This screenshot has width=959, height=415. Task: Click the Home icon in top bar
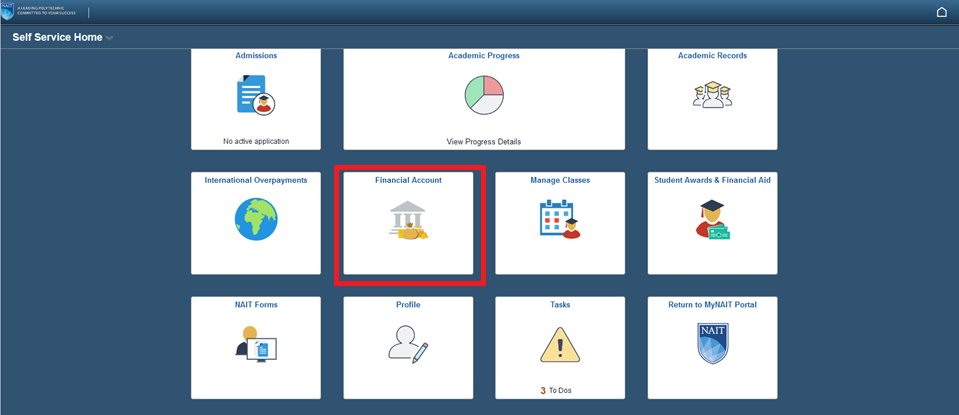[x=941, y=13]
